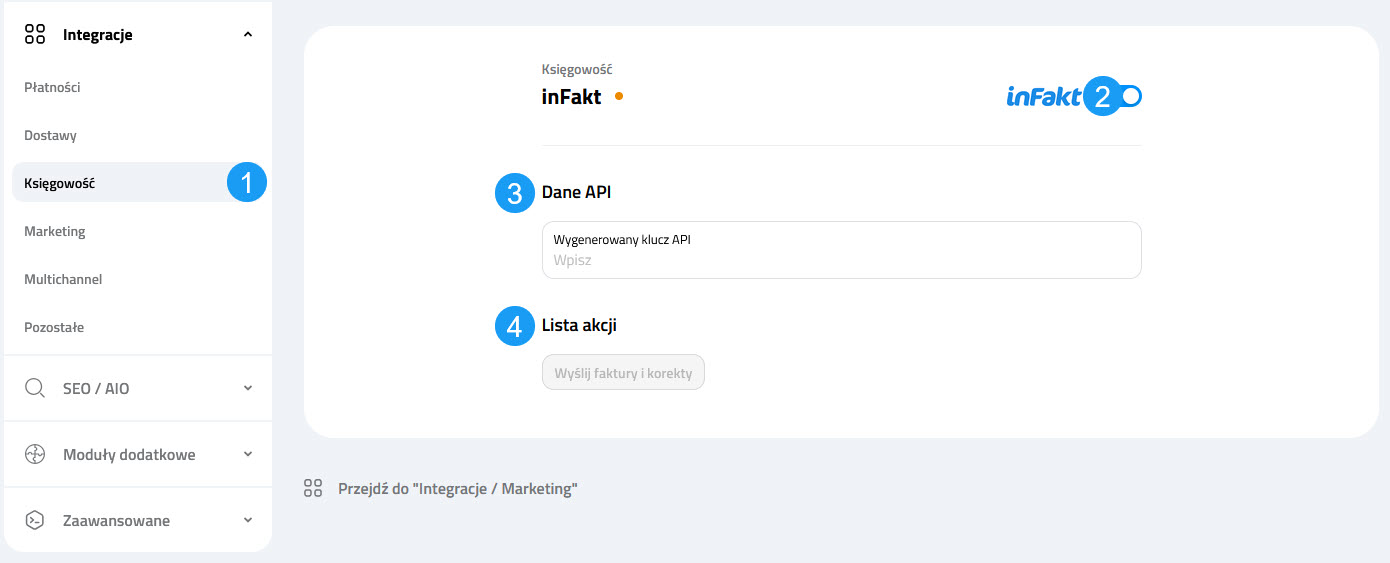Click the Integracje grid icon in sidebar
Image resolution: width=1390 pixels, height=563 pixels.
click(x=35, y=35)
